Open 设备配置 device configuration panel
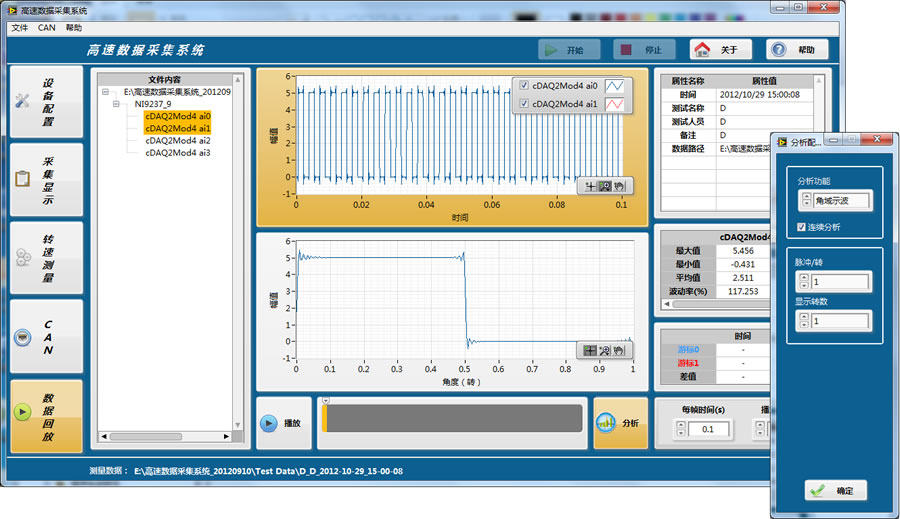This screenshot has width=900, height=519. (47, 102)
